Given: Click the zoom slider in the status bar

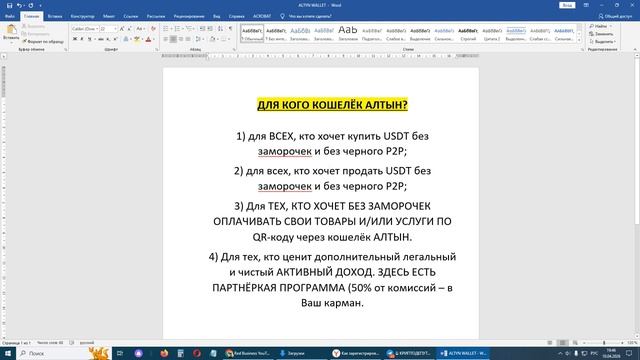Looking at the screenshot, I should 604,343.
